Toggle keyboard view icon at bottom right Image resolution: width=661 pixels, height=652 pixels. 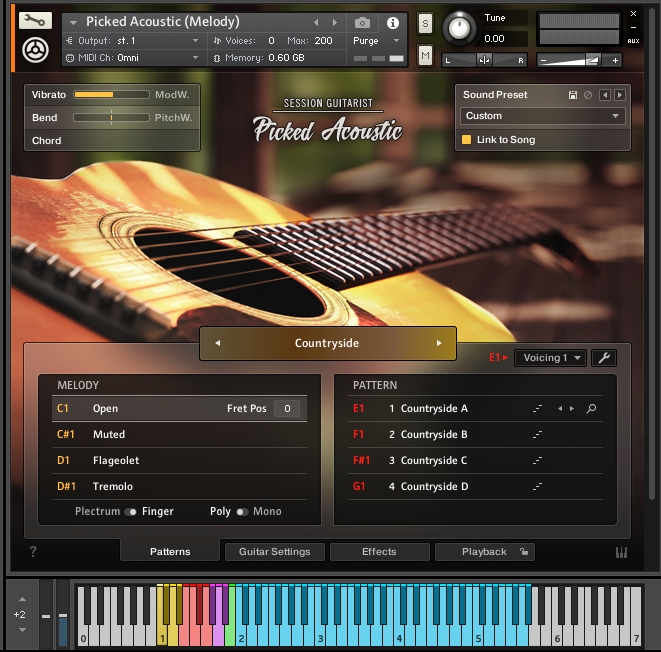point(621,552)
